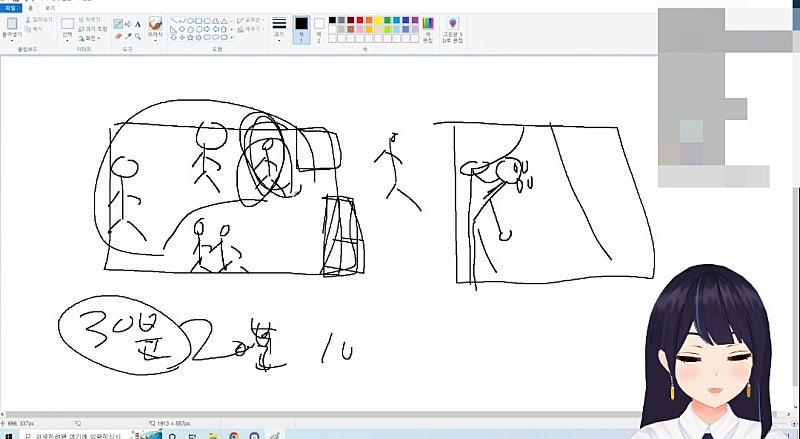The width and height of the screenshot is (800, 439).
Task: Switch to the View (보기) ribbon tab
Action: click(x=50, y=8)
